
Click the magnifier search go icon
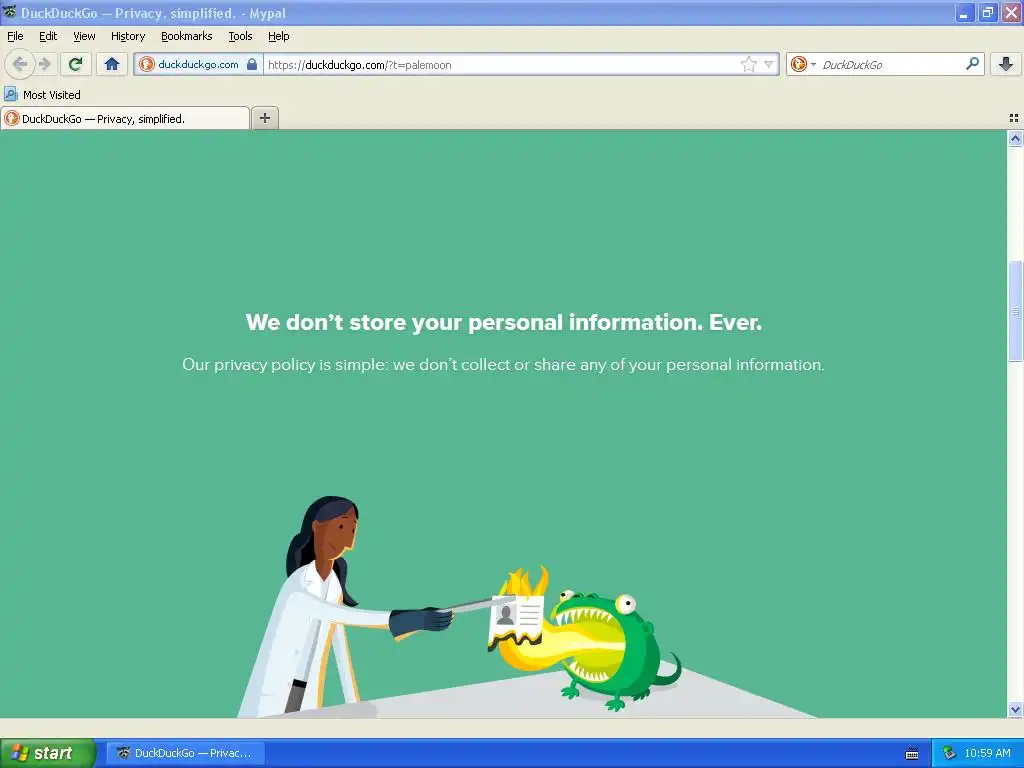click(x=972, y=64)
